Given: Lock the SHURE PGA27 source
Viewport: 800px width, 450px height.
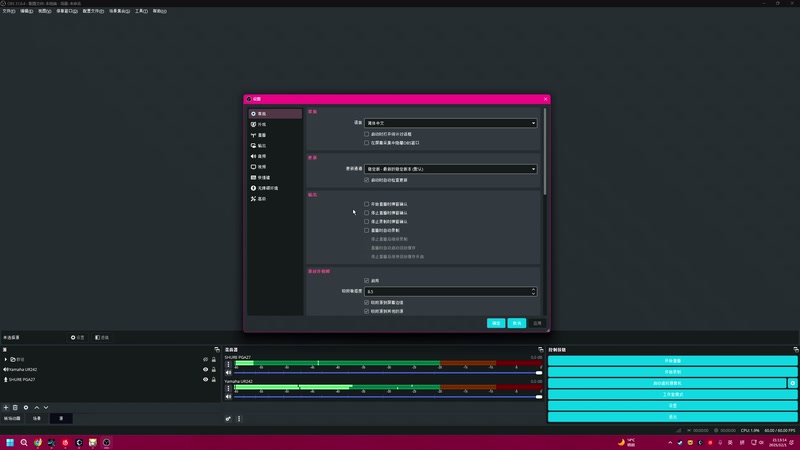Looking at the screenshot, I should tap(214, 380).
